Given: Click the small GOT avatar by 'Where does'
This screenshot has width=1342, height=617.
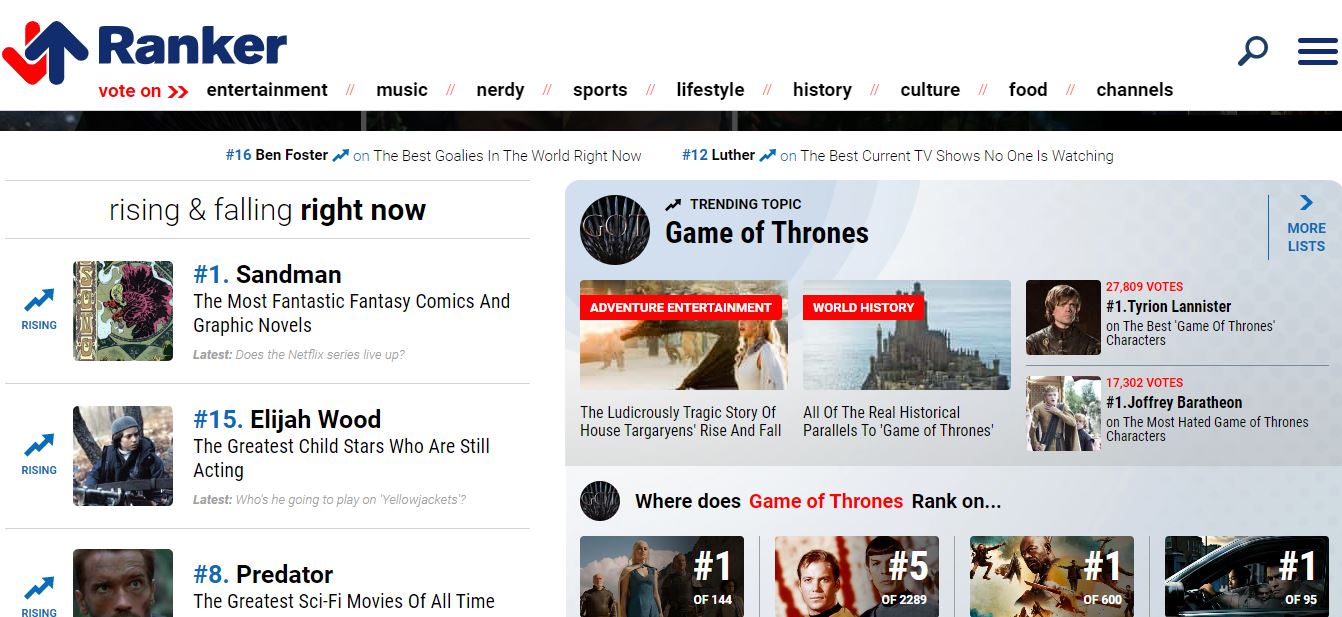Looking at the screenshot, I should [600, 501].
